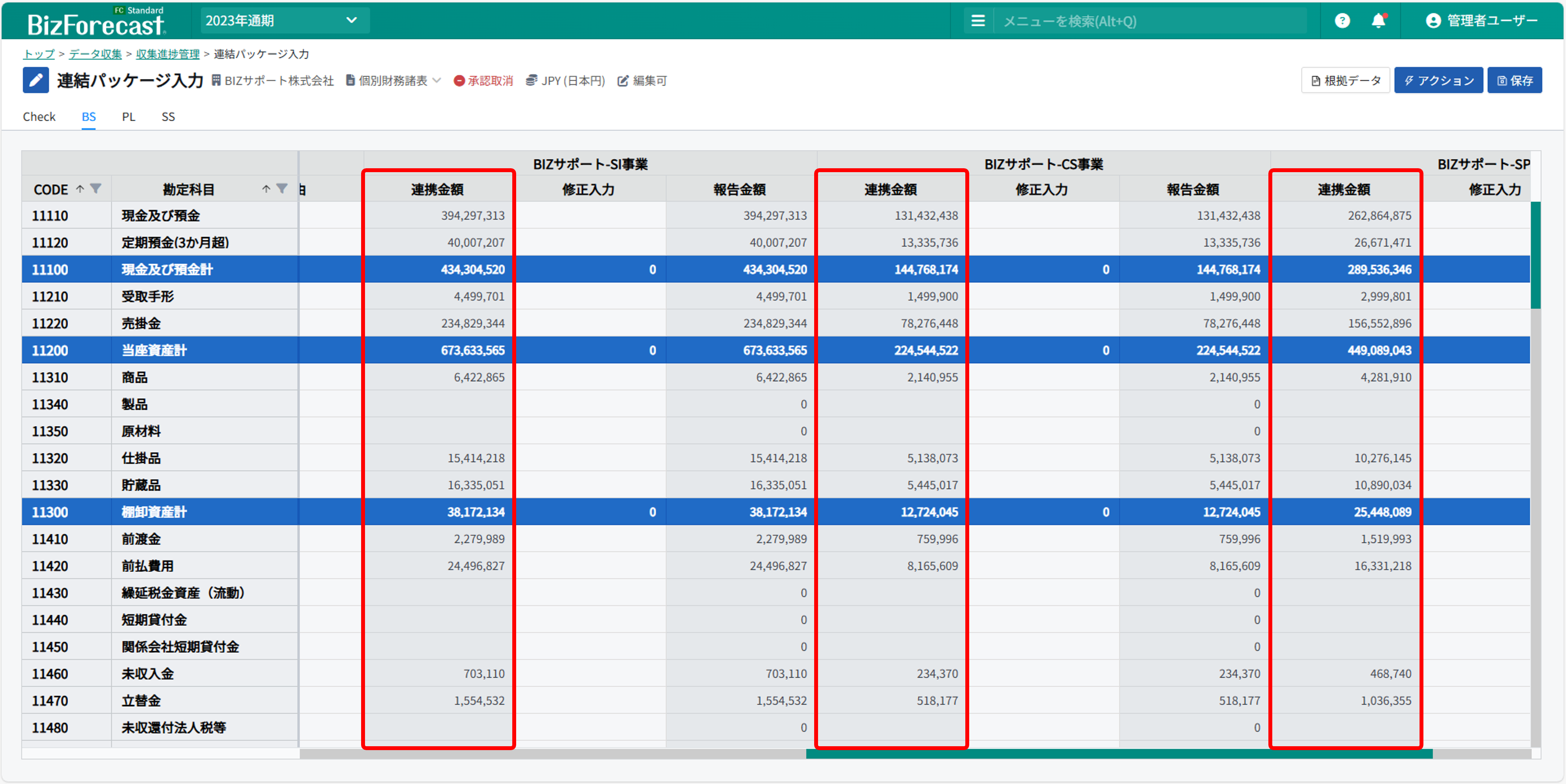This screenshot has height=784, width=1566.
Task: Click the horizontal table scrollbar
Action: pos(1118,754)
